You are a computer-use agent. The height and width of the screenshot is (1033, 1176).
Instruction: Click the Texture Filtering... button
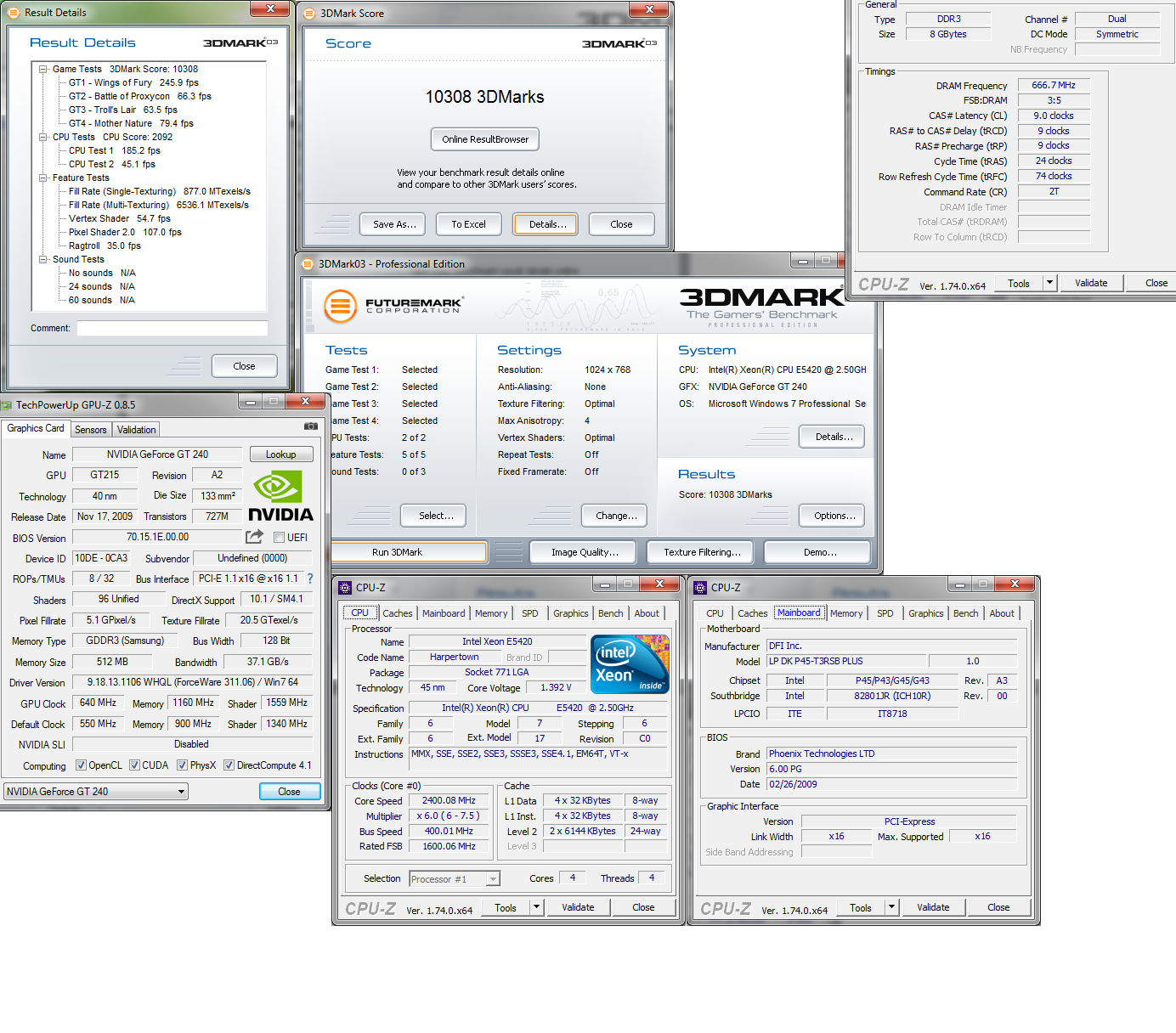coord(700,552)
